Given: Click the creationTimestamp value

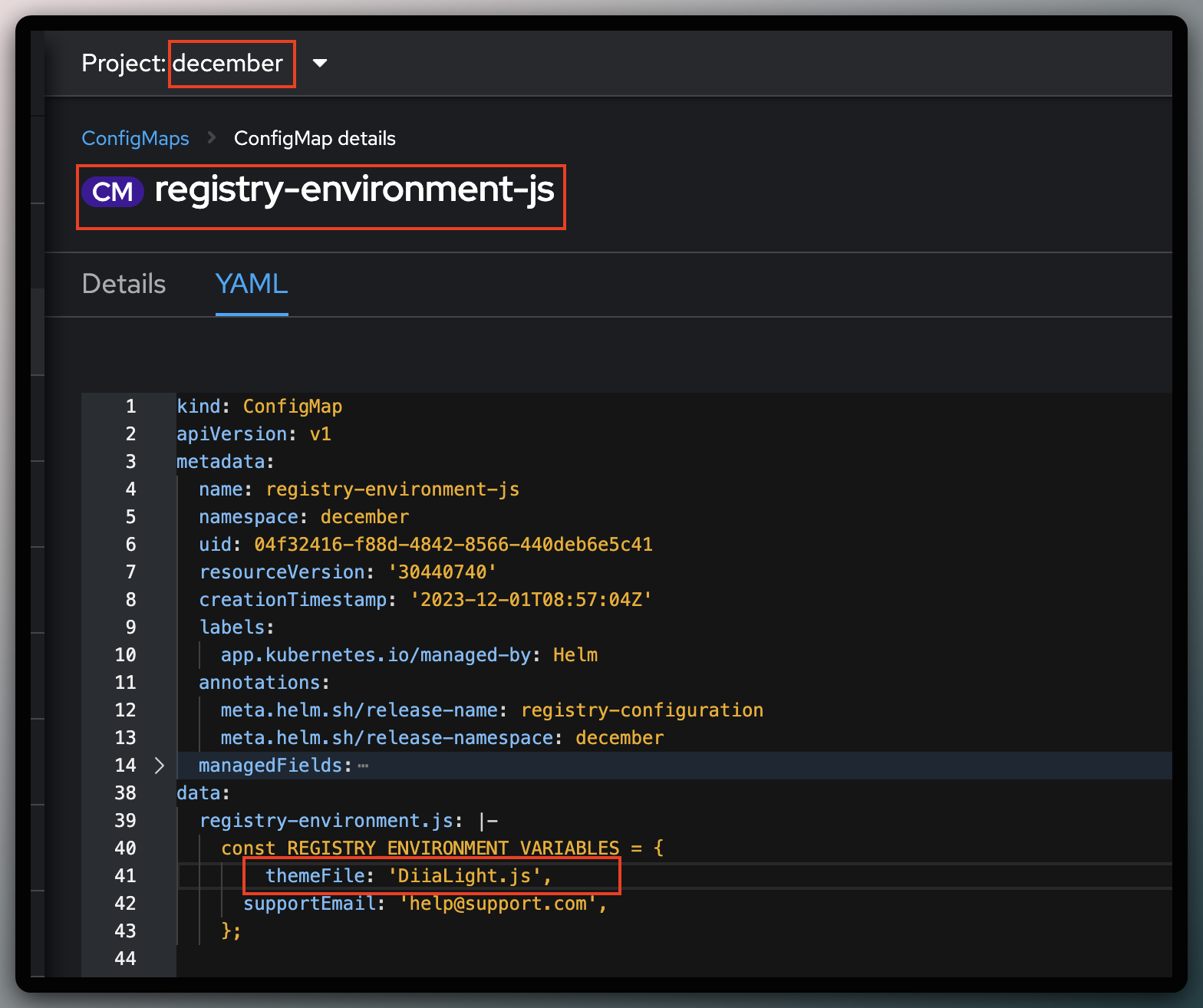Looking at the screenshot, I should [x=530, y=600].
